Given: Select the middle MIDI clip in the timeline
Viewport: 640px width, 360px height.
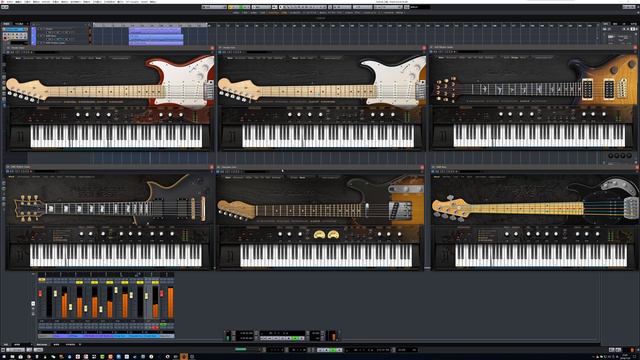Looking at the screenshot, I should tap(156, 36).
